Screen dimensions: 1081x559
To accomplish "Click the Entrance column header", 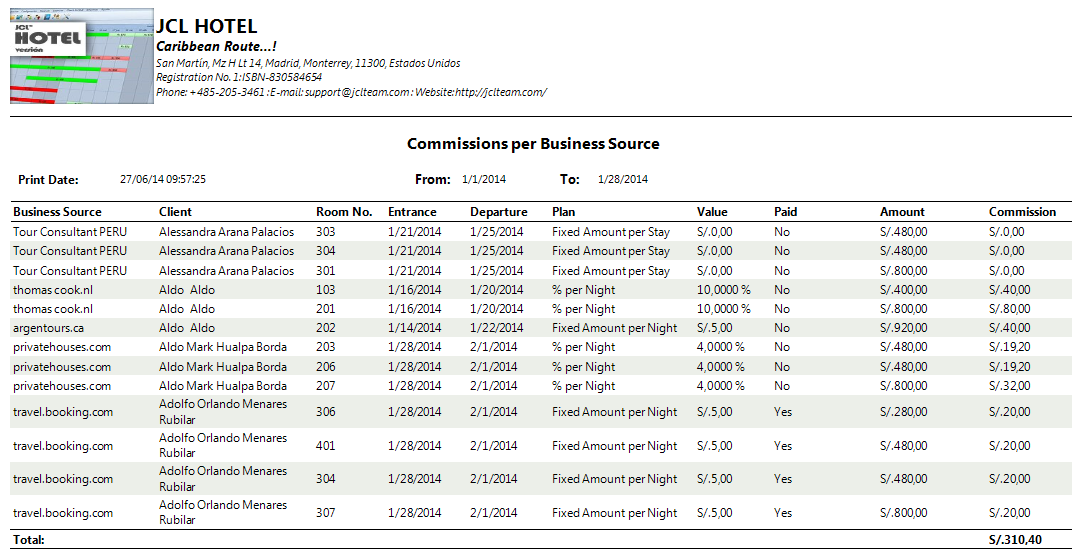I will (x=412, y=212).
